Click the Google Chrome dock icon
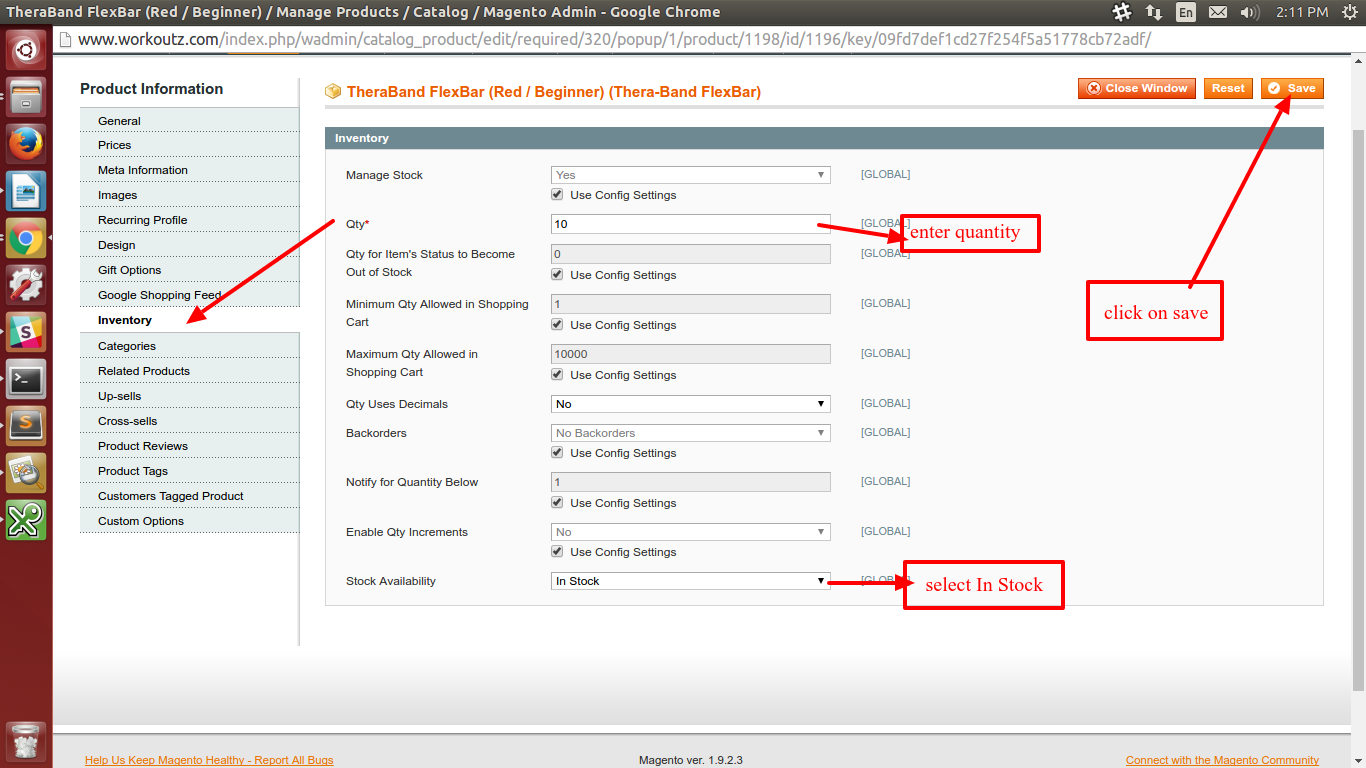This screenshot has width=1366, height=768. pos(26,239)
